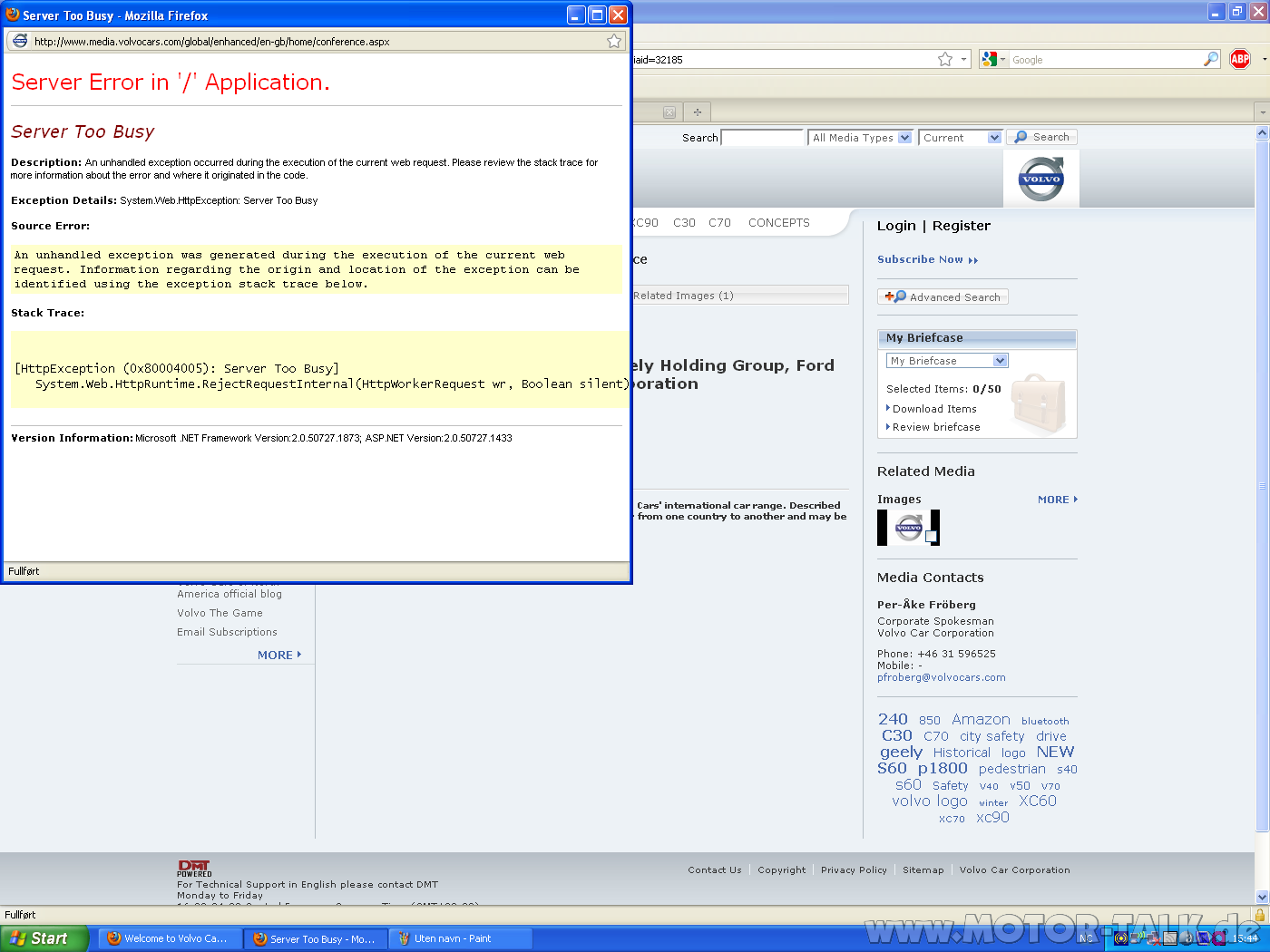Image resolution: width=1270 pixels, height=952 pixels.
Task: Click the pedestrian tag
Action: [x=1011, y=769]
